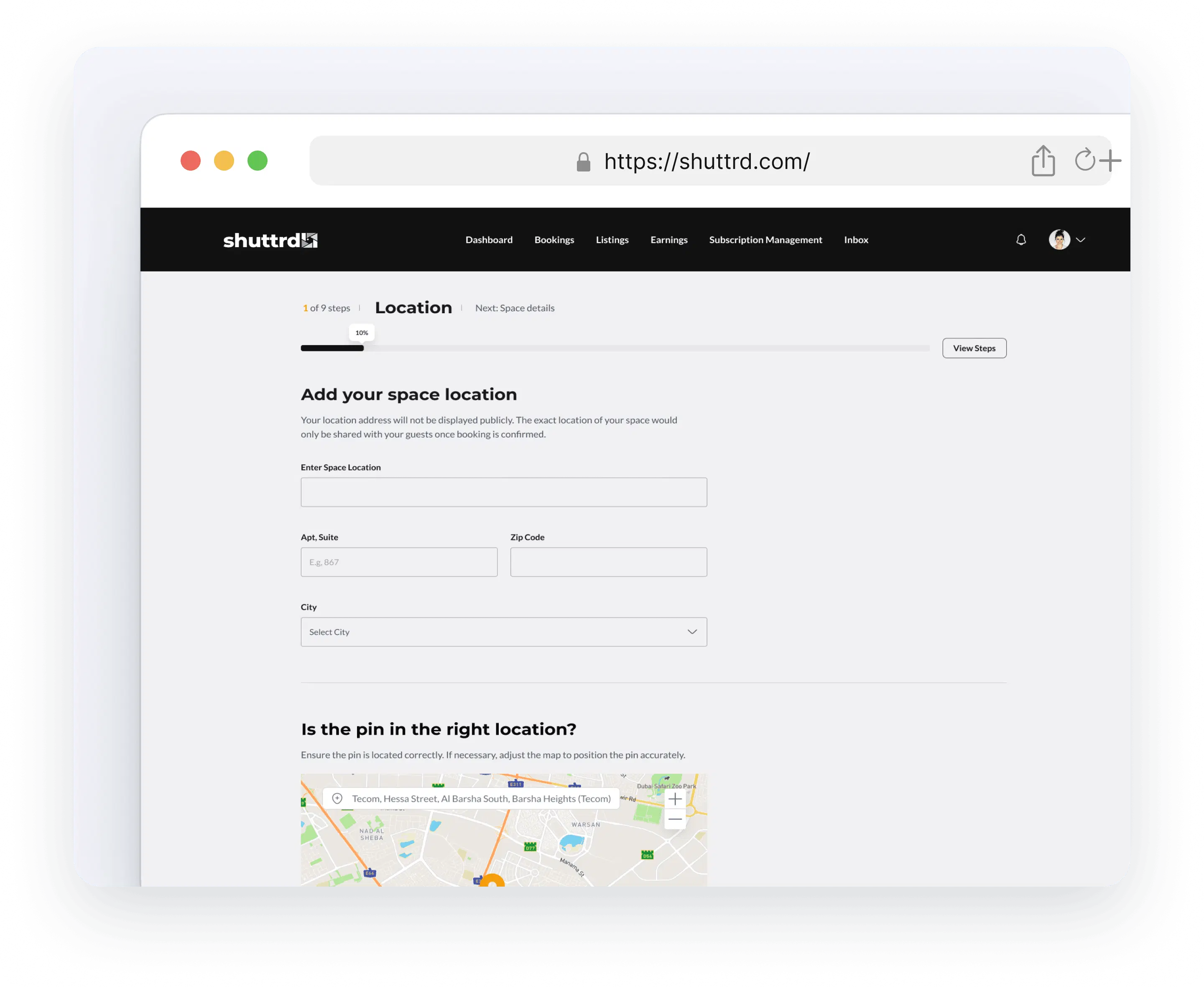This screenshot has width=1204, height=987.
Task: Click the shuttrd logo
Action: (270, 240)
